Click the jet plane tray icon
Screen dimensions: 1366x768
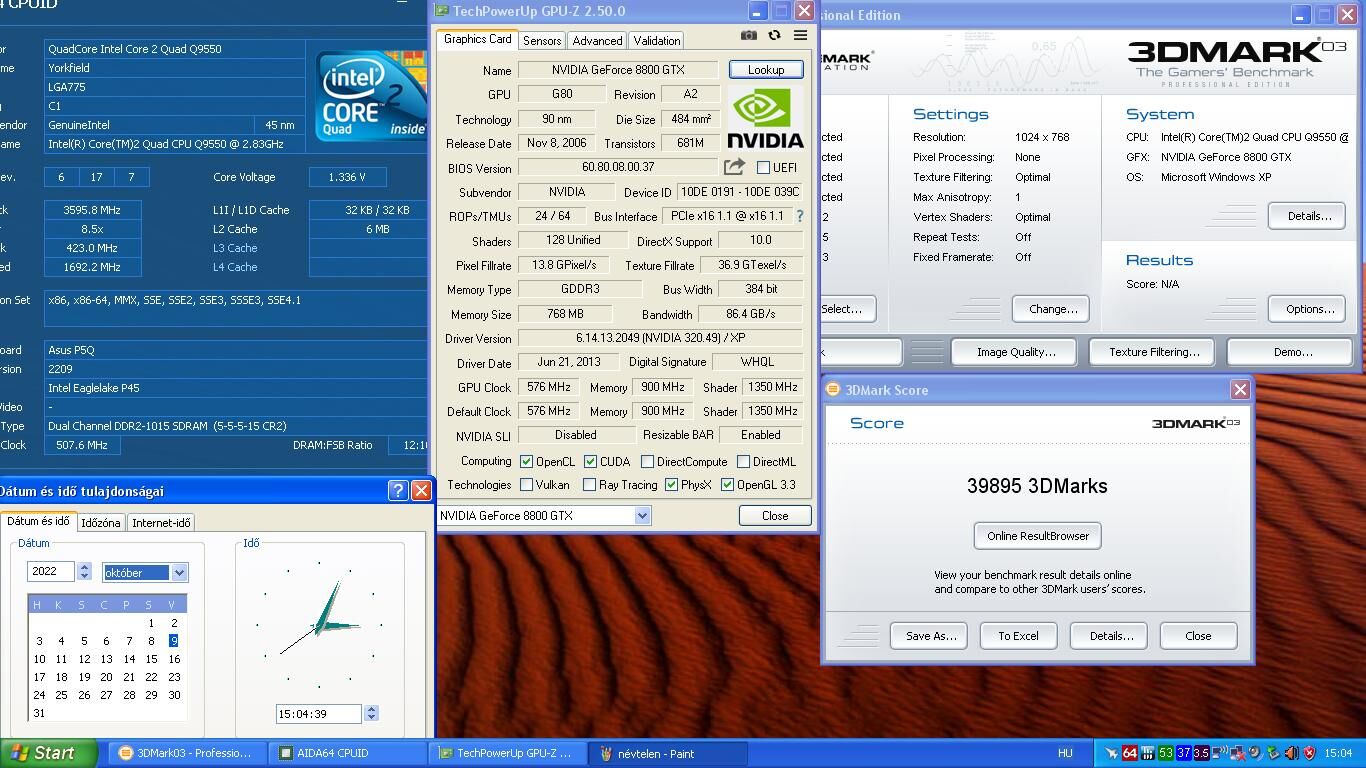pos(1111,753)
